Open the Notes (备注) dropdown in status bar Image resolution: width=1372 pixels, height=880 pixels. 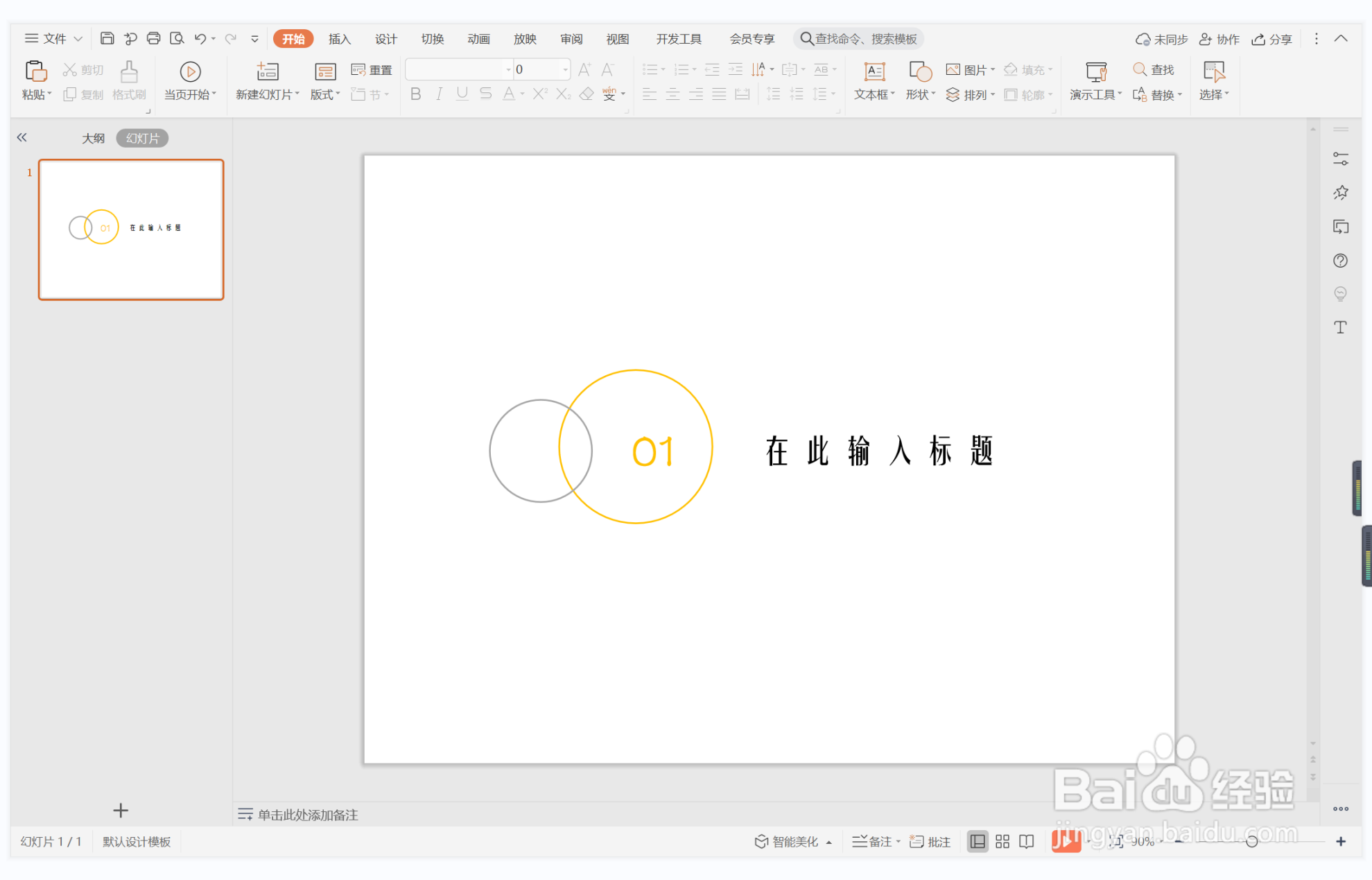(876, 841)
